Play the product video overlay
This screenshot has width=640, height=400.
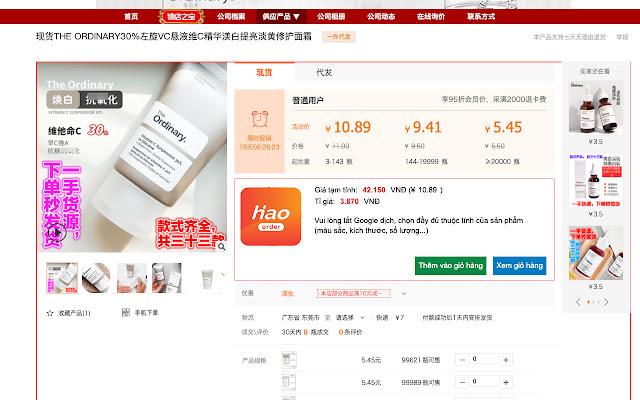57,233
